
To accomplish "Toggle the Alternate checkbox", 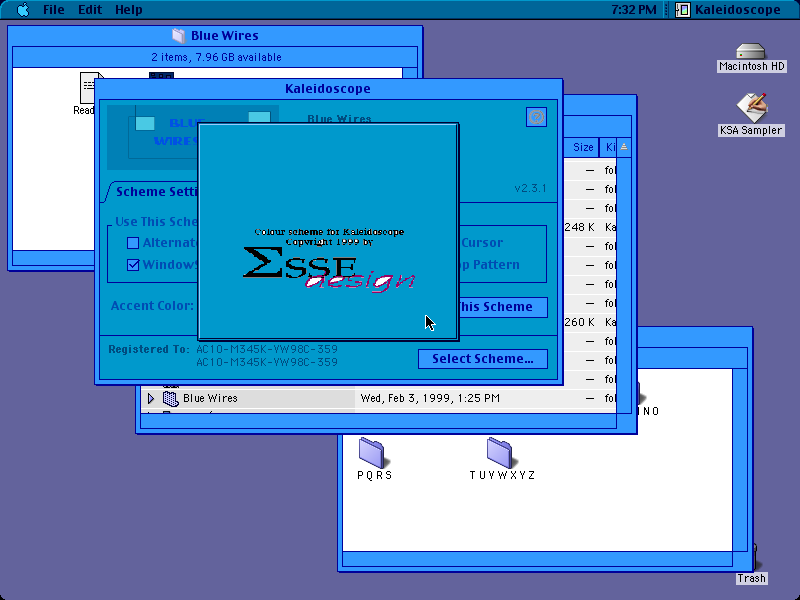I will click(x=133, y=243).
